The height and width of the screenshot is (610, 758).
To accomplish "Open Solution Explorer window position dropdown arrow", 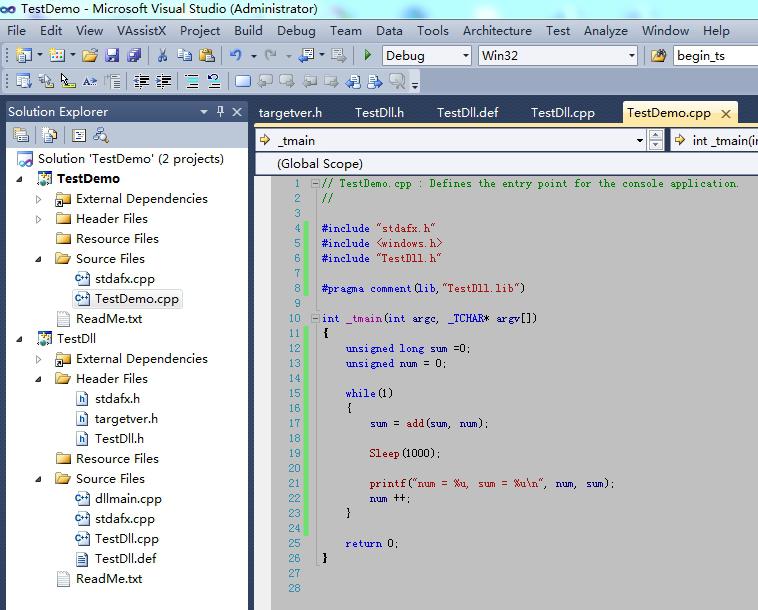I will [204, 112].
